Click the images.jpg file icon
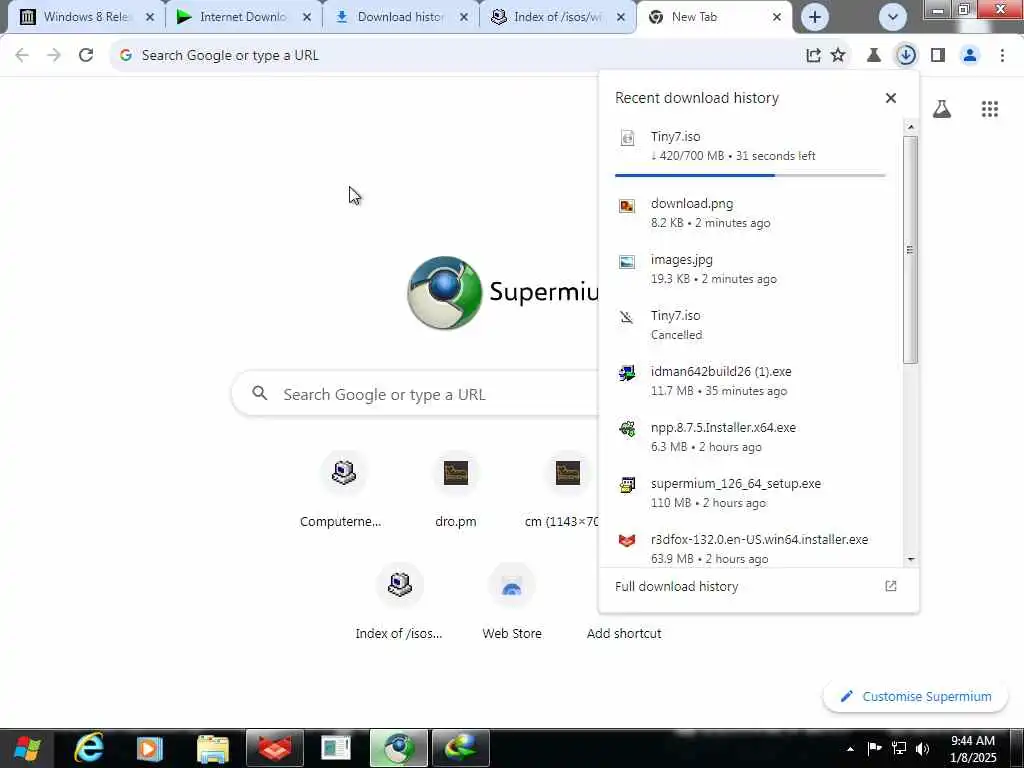 click(x=627, y=262)
